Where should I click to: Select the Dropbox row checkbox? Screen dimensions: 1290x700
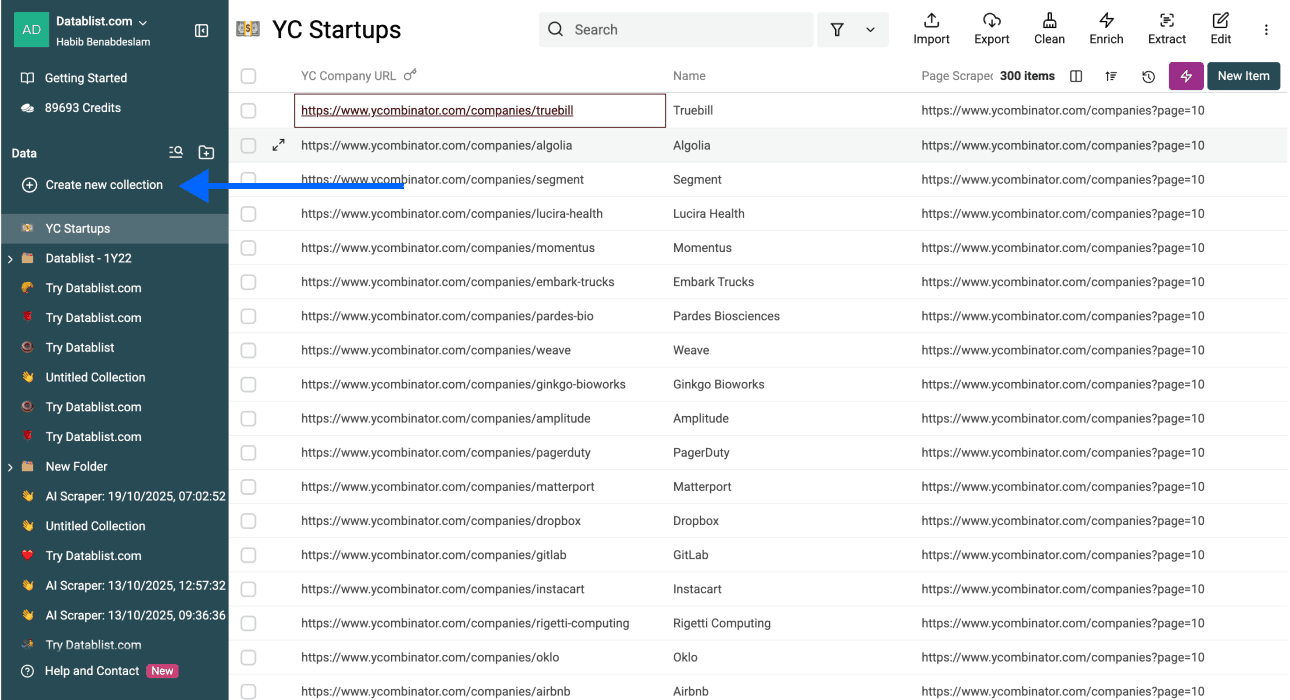248,521
